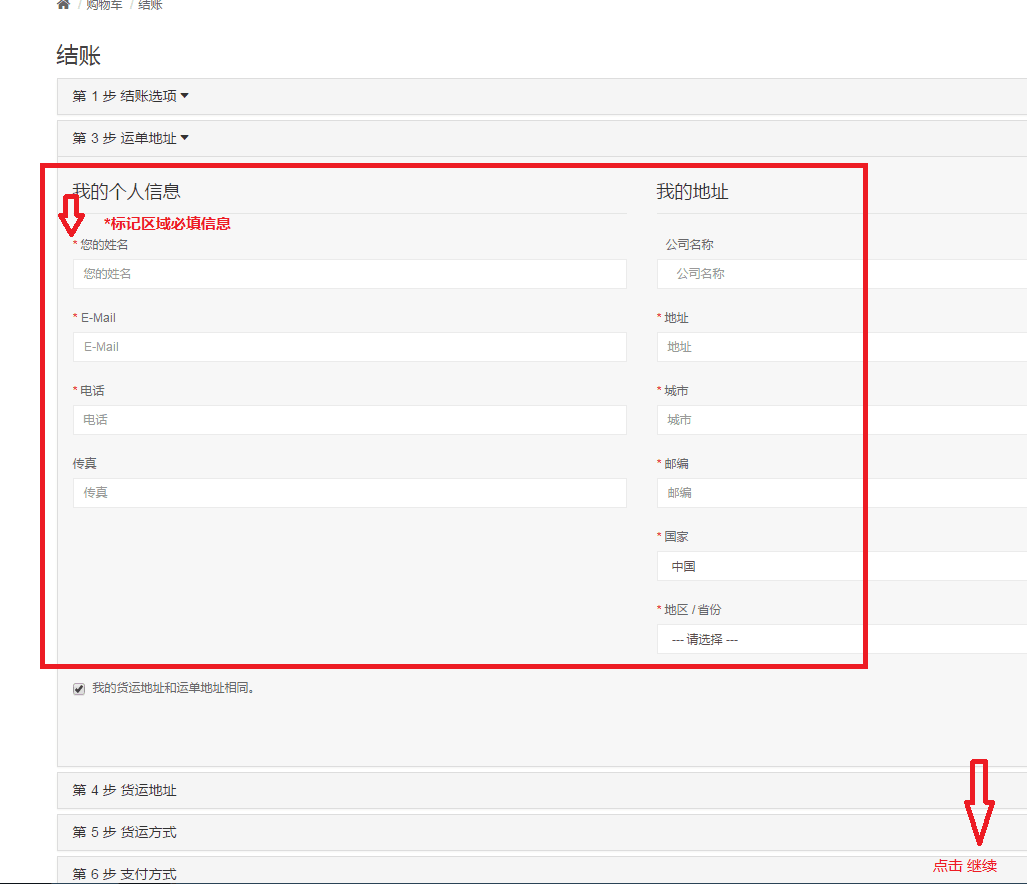Click the caret icon beside 结账选项
This screenshot has width=1027, height=884.
pyautogui.click(x=185, y=96)
